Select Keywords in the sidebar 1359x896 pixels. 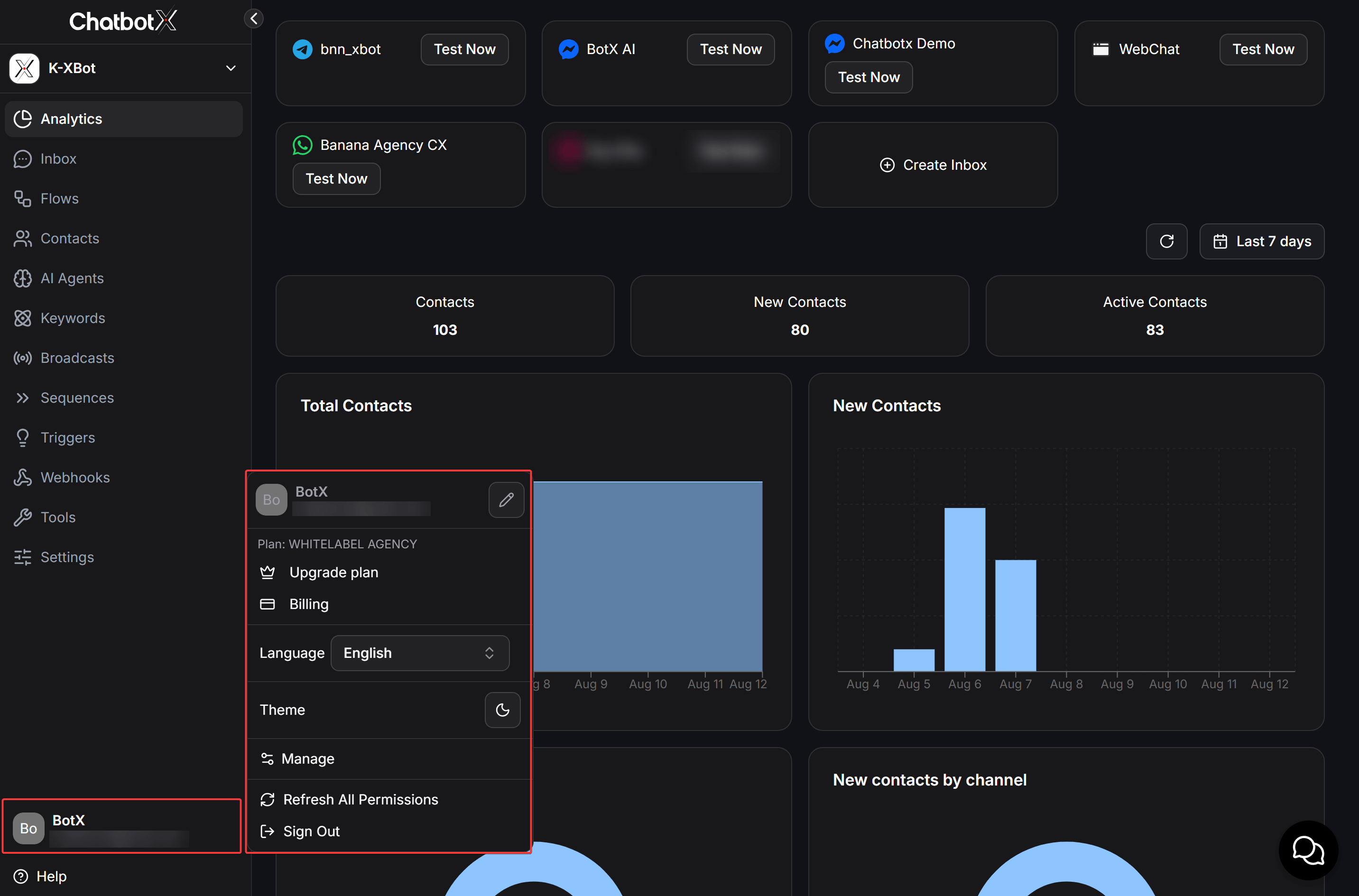[x=123, y=318]
